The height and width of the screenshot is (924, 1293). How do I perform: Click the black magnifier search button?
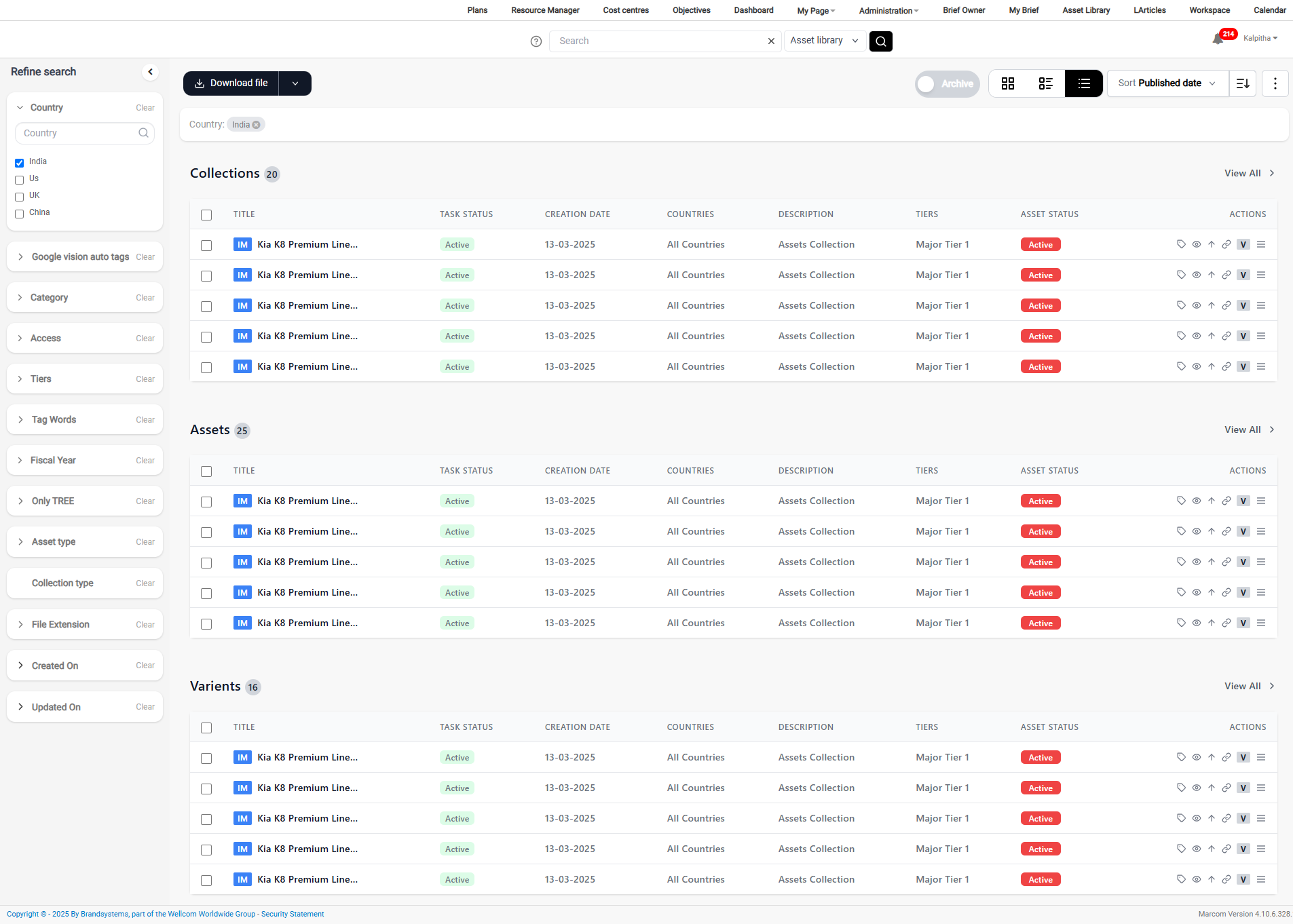[x=881, y=41]
